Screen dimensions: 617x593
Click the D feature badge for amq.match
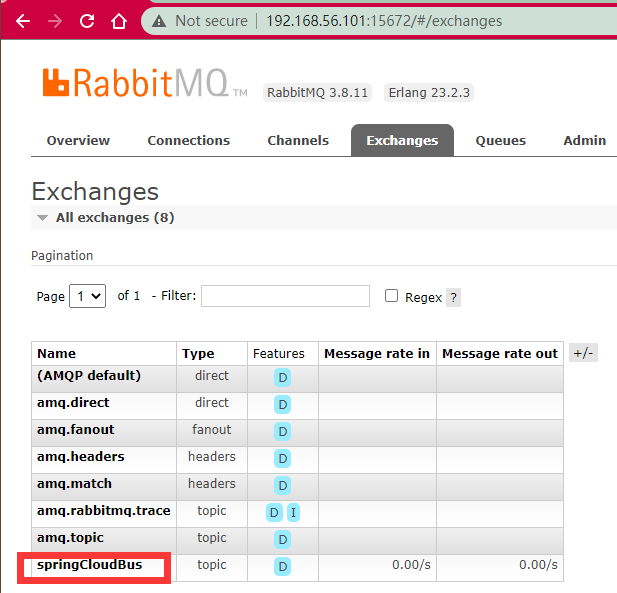(283, 486)
